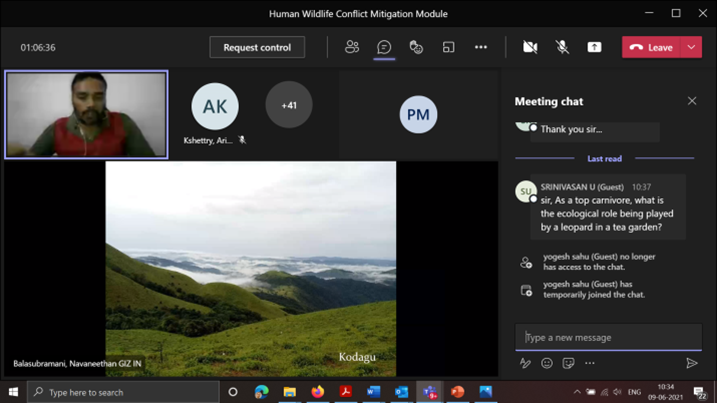Viewport: 717px width, 403px height.
Task: Expand more chat compose options ellipsis
Action: (590, 363)
